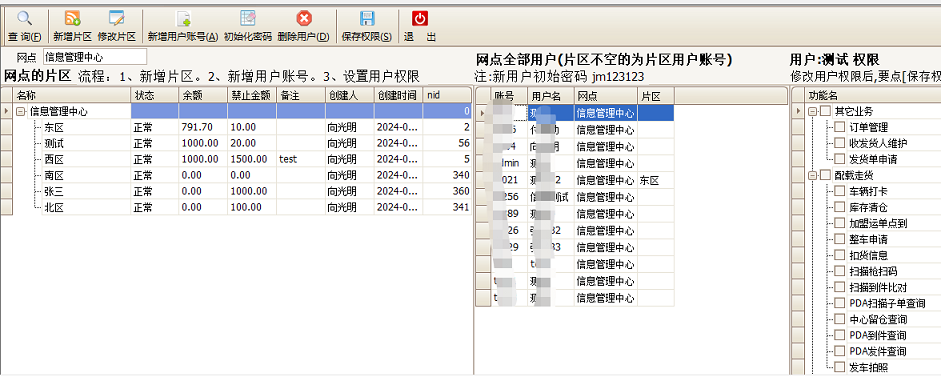Check the 整车申请 permission

(839, 239)
